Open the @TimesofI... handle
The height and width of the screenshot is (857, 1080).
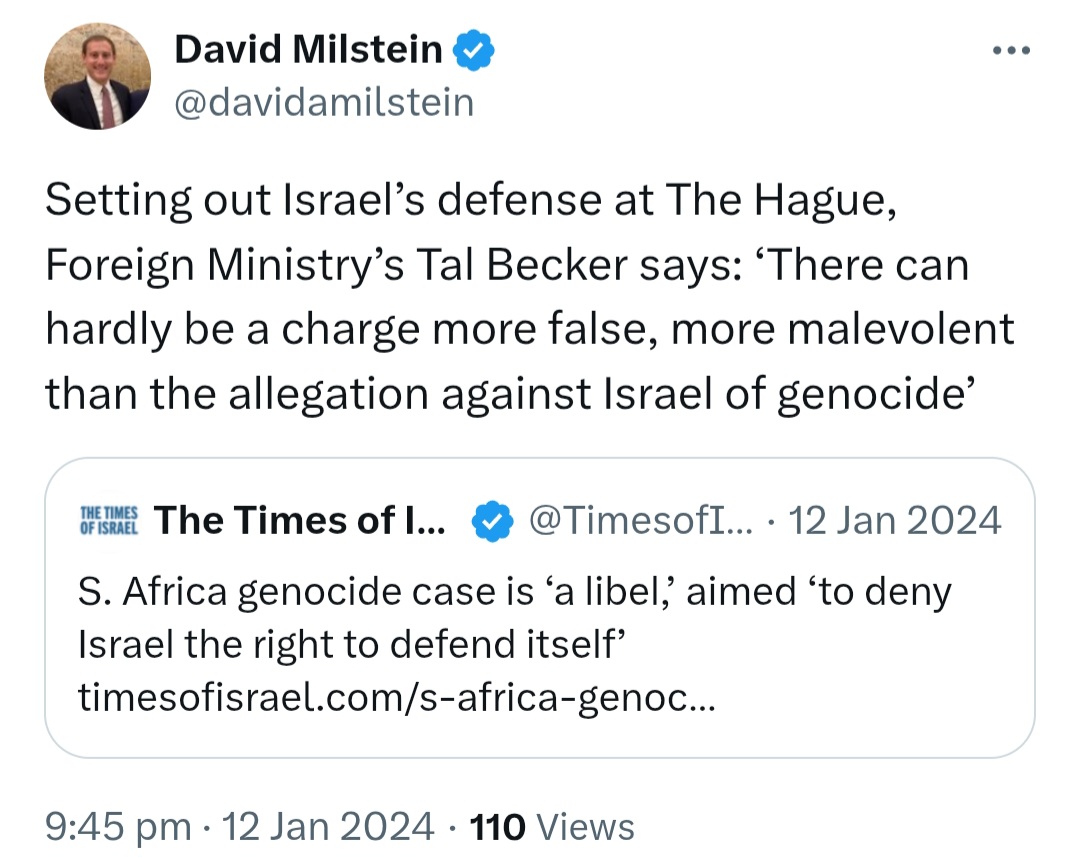click(x=641, y=521)
